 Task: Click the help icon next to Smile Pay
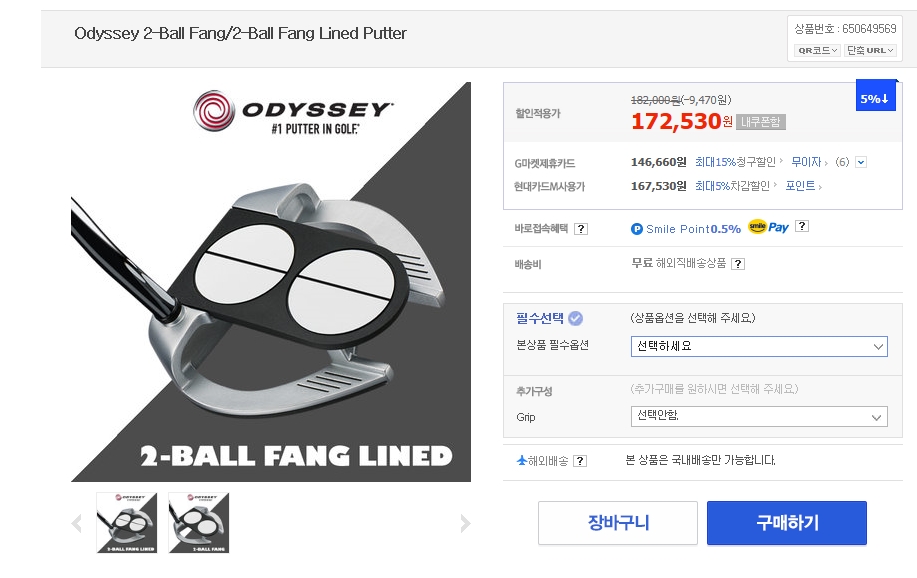pos(802,227)
